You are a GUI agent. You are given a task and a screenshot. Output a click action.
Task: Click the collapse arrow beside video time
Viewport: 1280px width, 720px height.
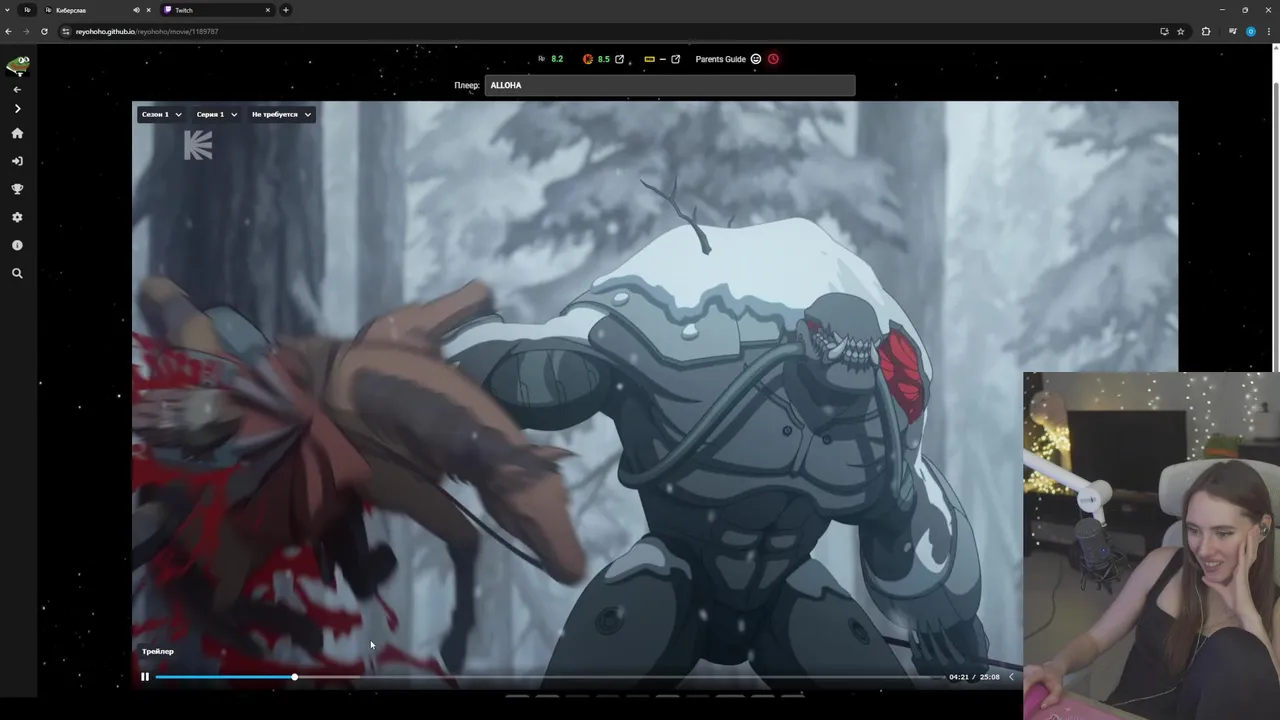click(1011, 677)
